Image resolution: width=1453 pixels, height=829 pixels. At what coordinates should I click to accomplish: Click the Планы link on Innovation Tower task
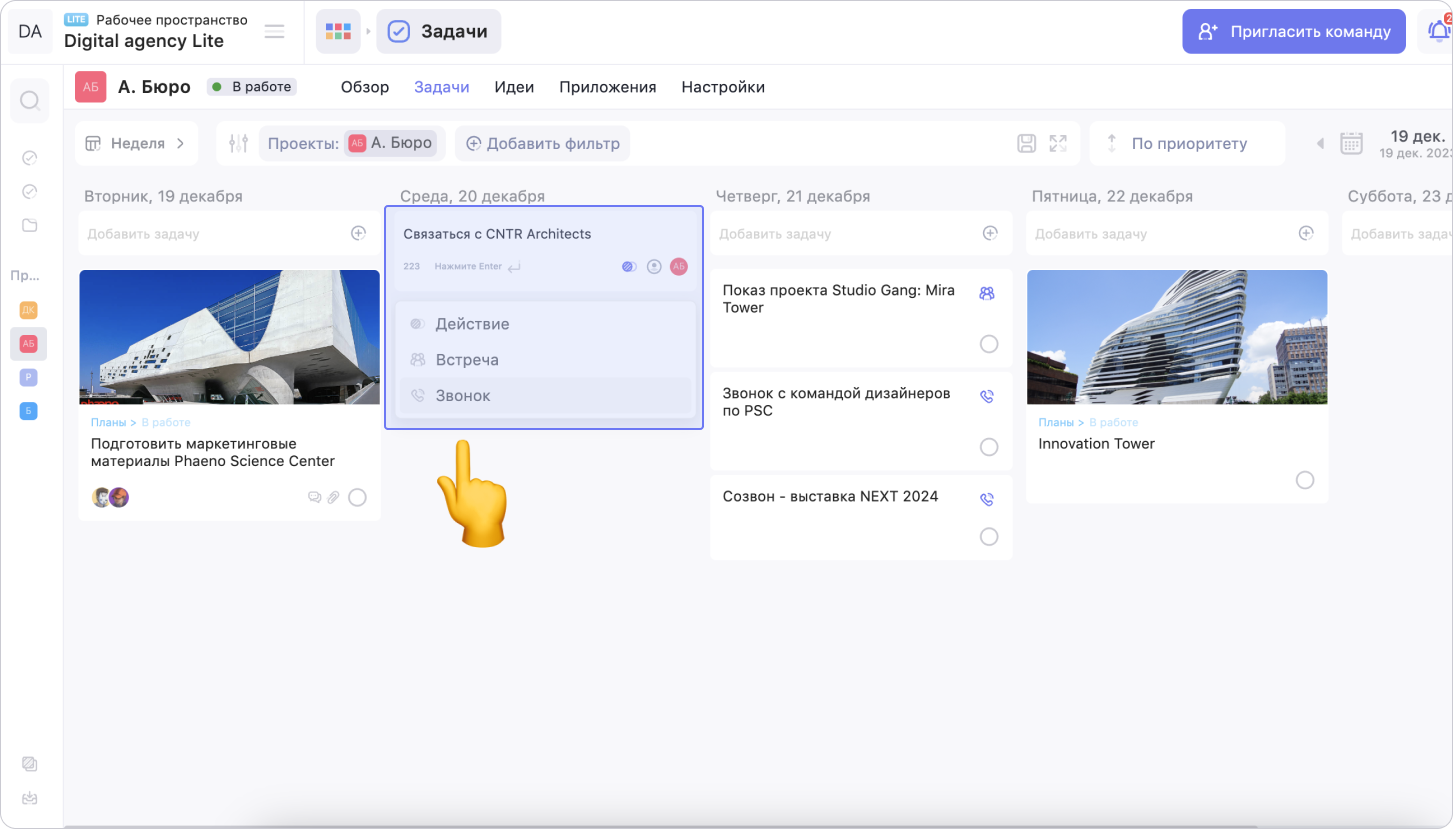1056,423
